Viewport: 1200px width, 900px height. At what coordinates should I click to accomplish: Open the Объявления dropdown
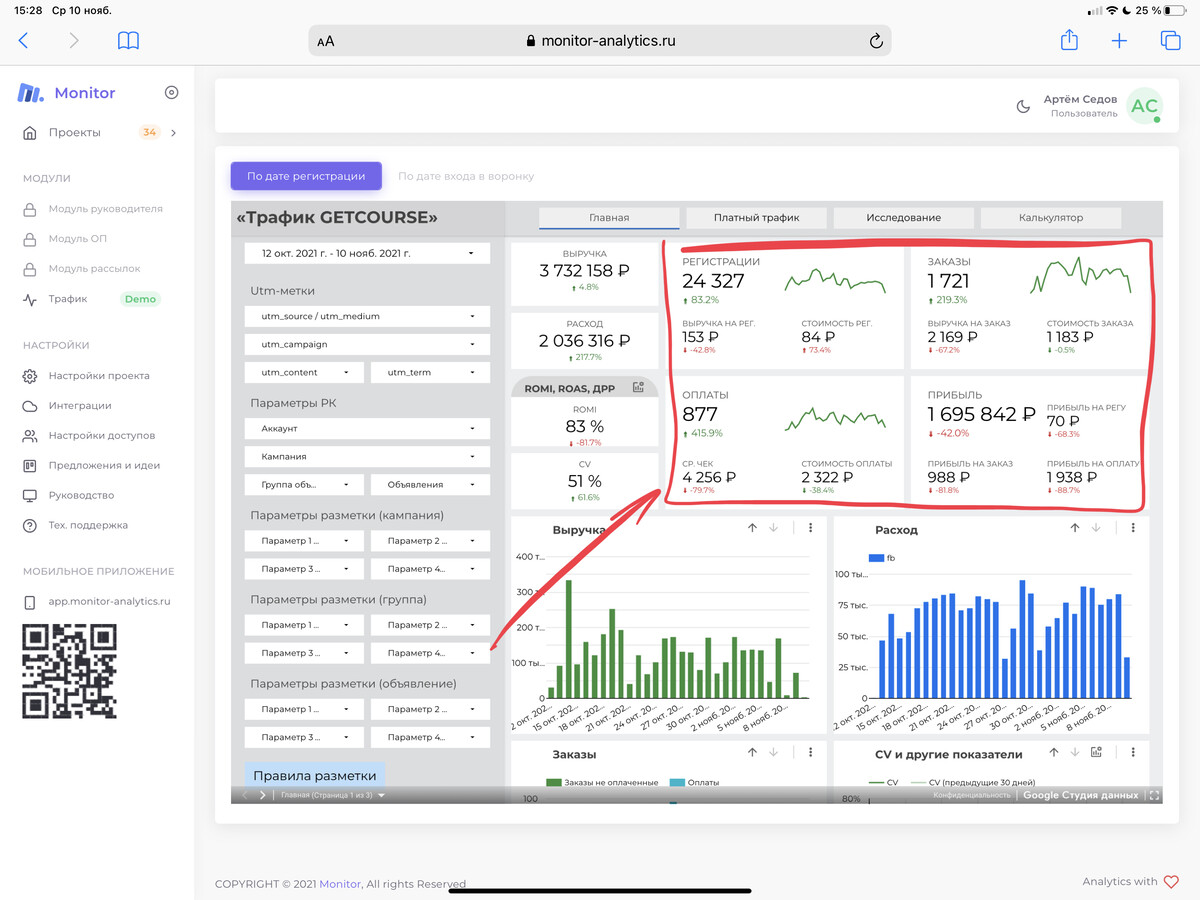430,484
